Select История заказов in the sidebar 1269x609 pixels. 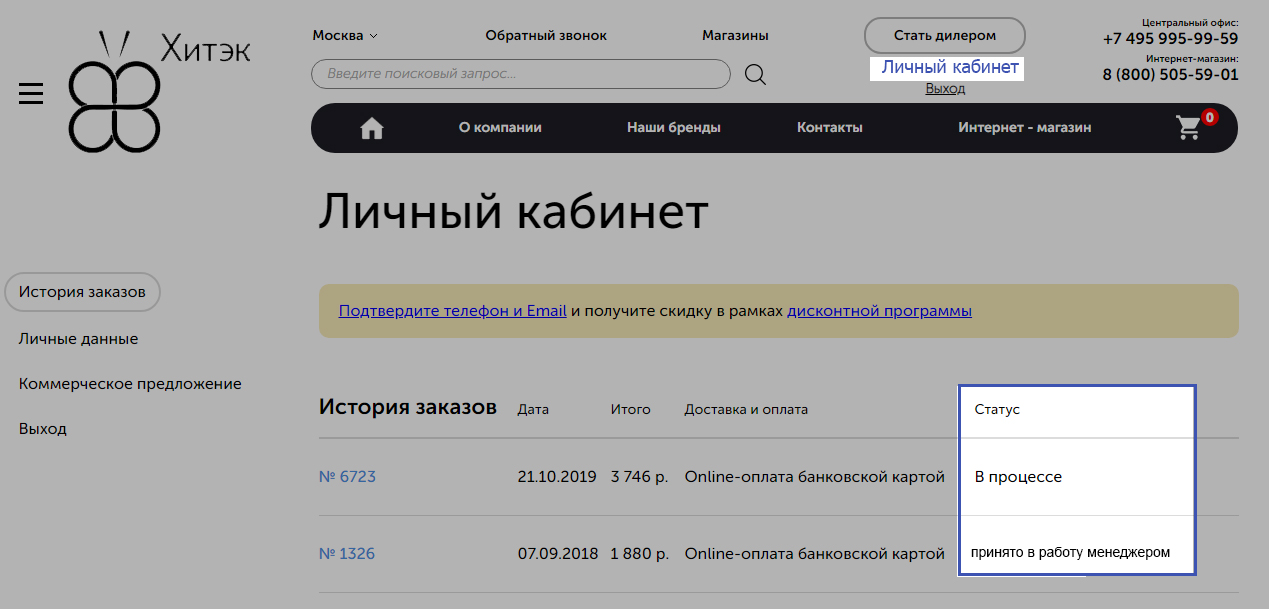click(82, 292)
